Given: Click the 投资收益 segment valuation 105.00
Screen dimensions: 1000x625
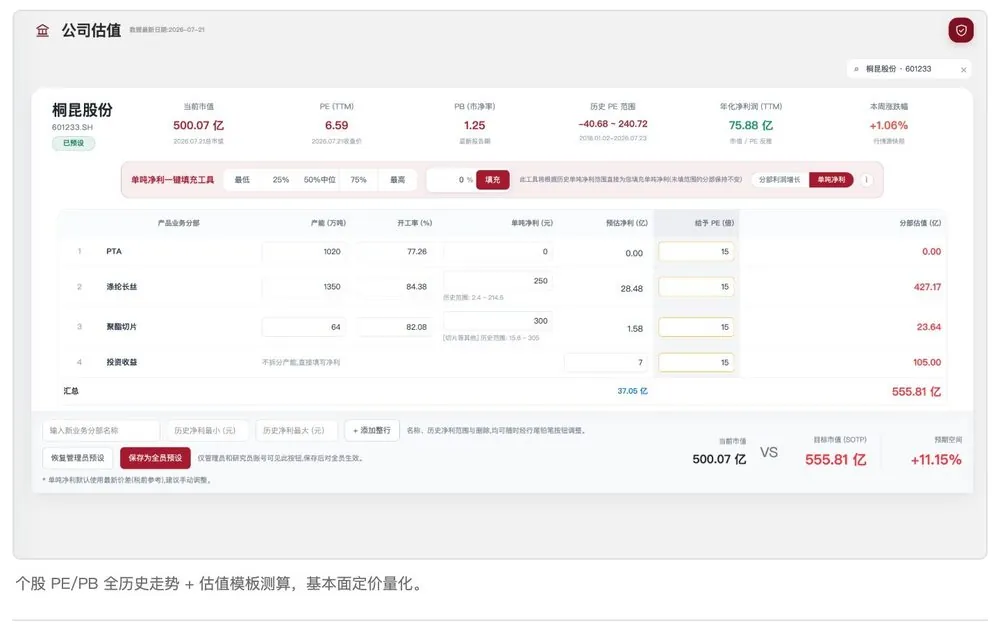Looking at the screenshot, I should click(927, 362).
